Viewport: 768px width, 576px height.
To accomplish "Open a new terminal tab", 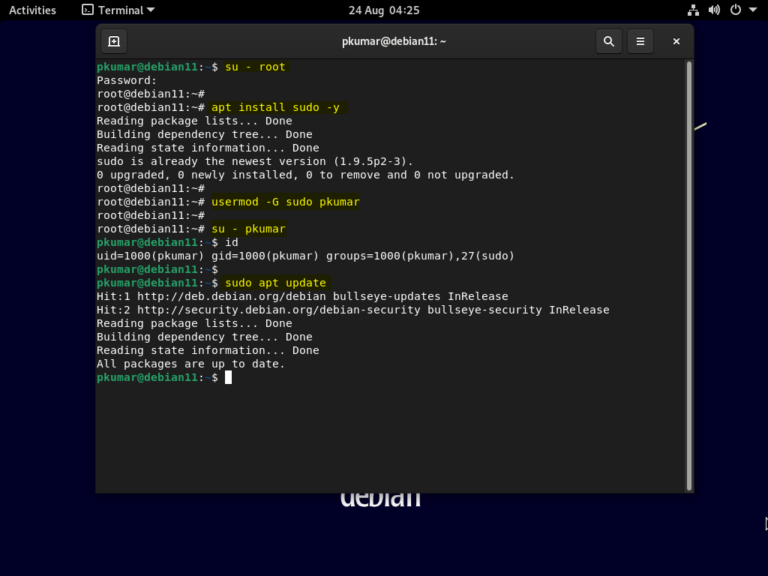I will click(114, 42).
